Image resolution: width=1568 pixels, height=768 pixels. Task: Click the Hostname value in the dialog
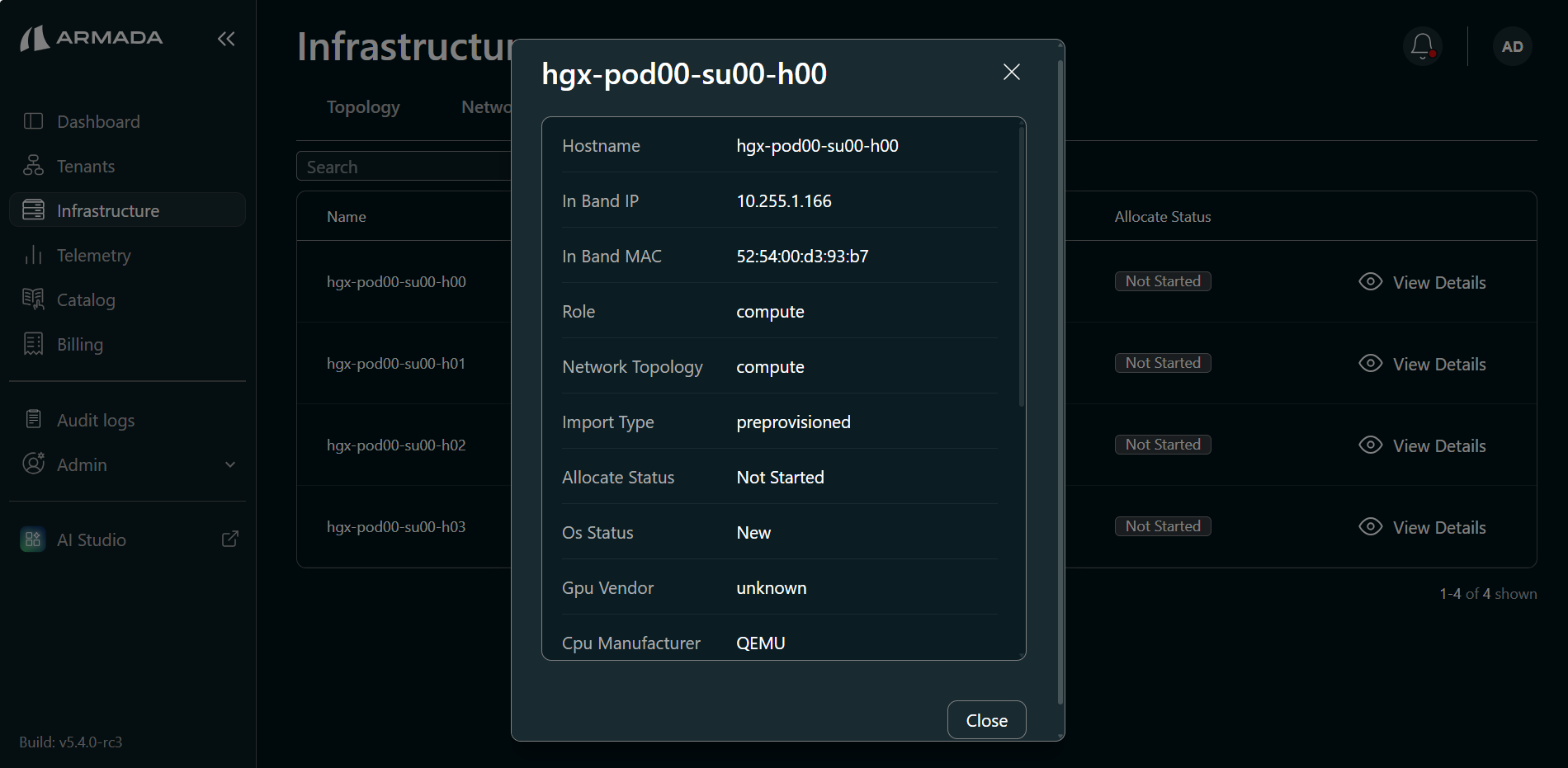[817, 145]
